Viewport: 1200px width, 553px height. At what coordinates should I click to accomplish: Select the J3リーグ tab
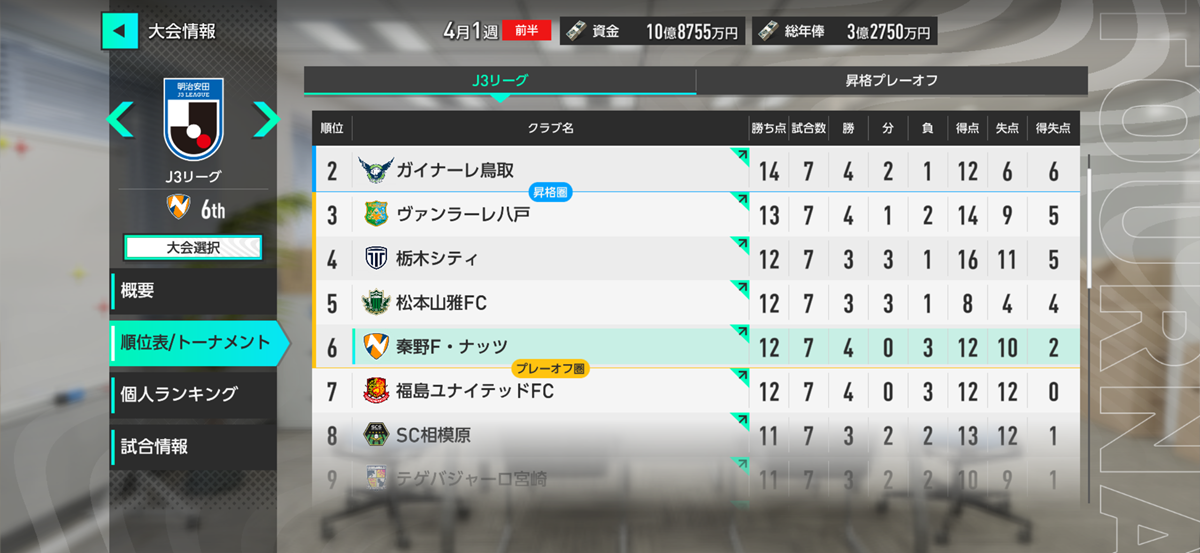500,80
